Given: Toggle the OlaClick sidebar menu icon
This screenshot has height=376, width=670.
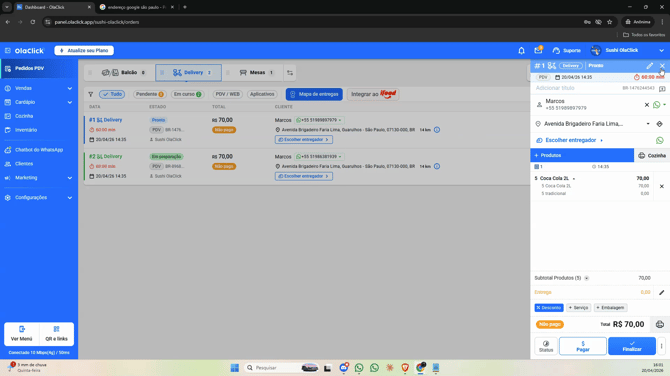Looking at the screenshot, I should tap(7, 50).
